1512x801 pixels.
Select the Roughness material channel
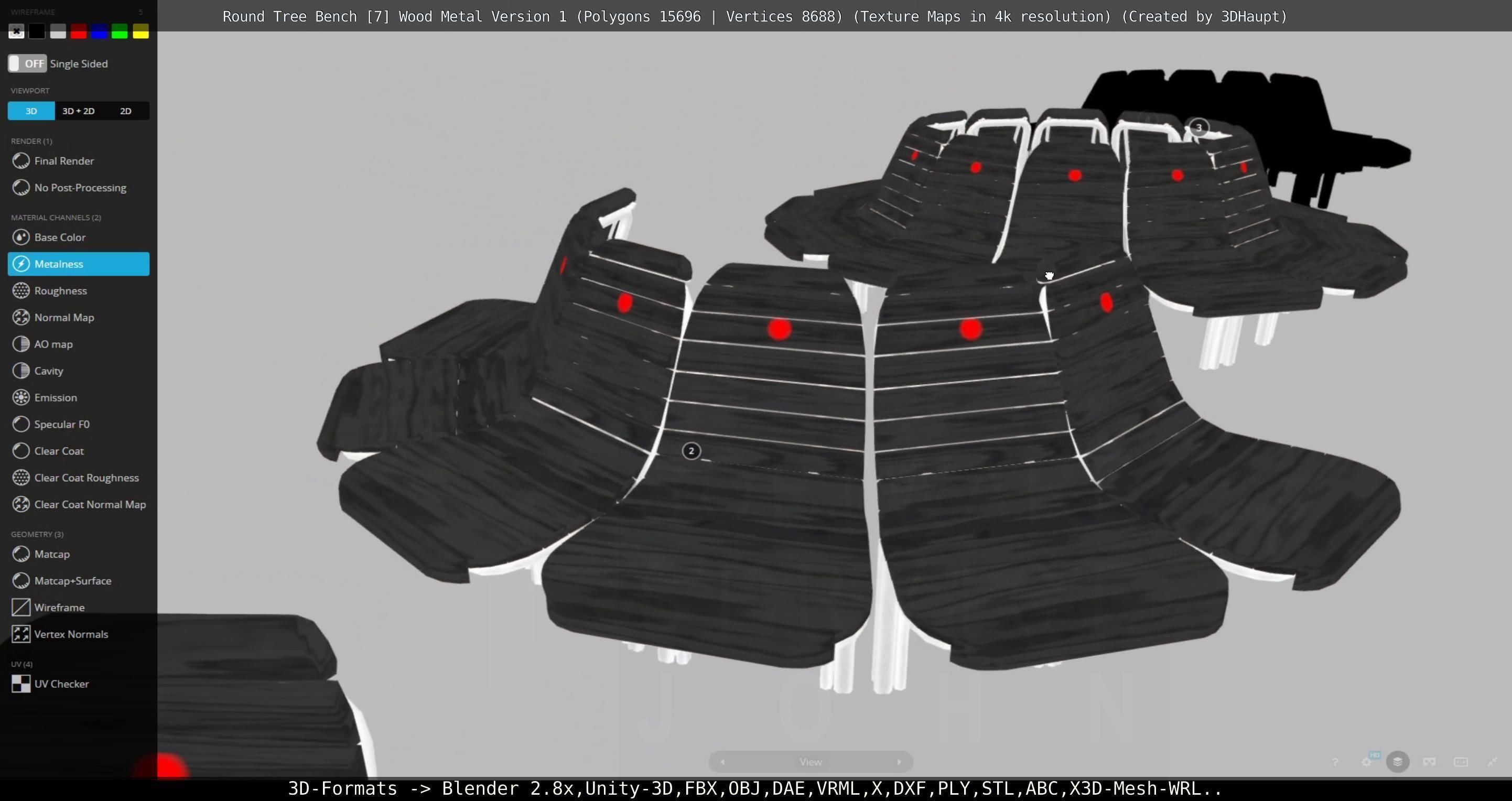60,290
